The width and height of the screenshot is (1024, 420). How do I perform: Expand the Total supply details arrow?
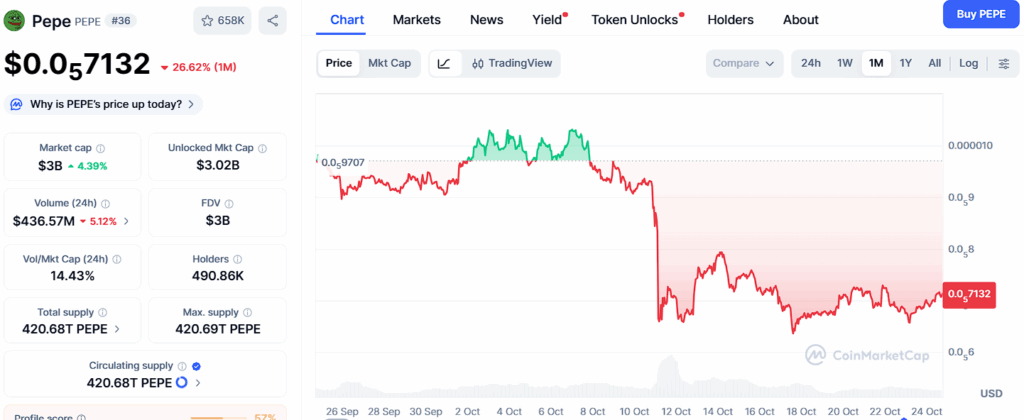[x=117, y=329]
